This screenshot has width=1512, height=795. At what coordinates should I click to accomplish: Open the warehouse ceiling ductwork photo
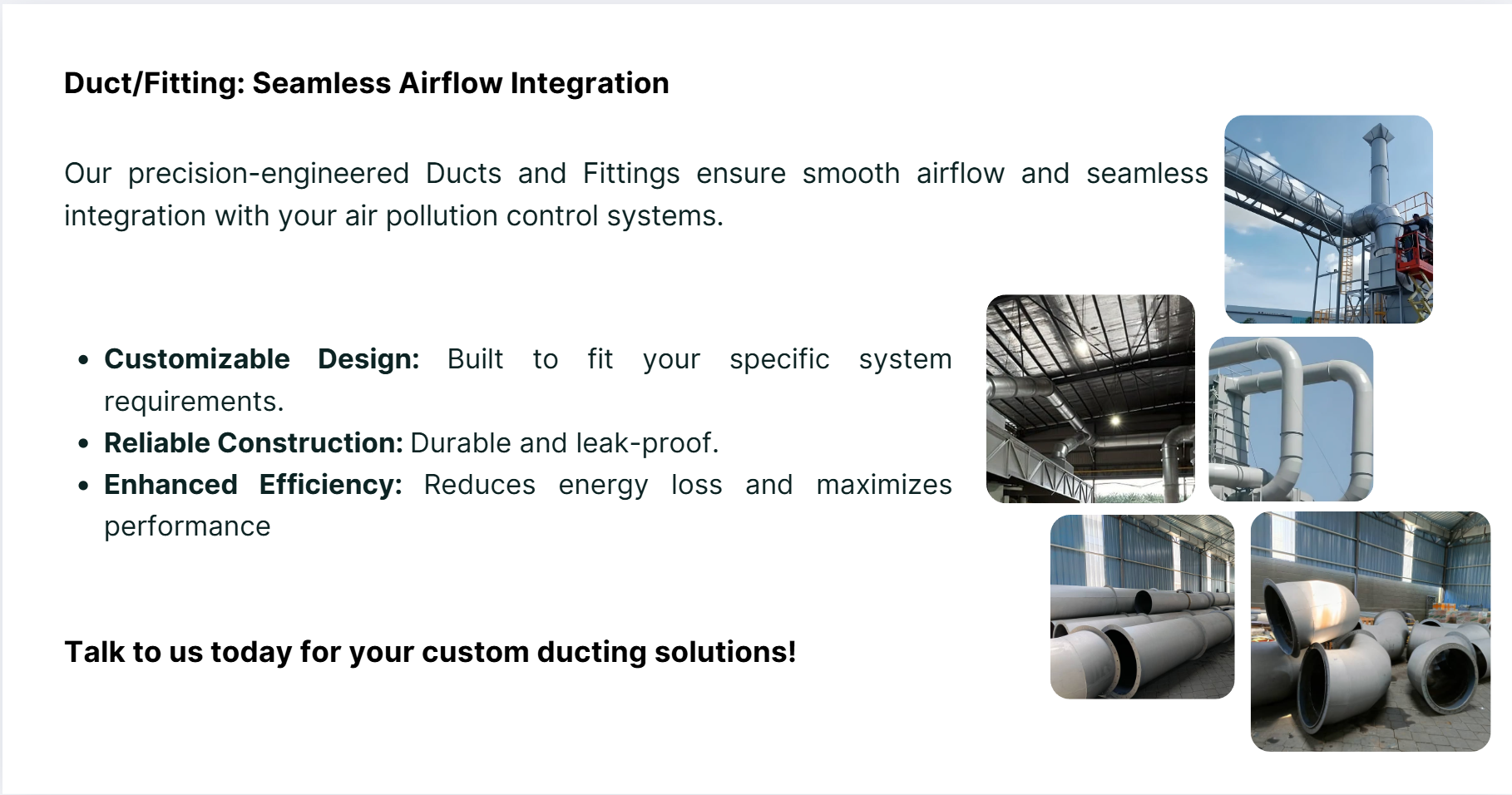pos(1090,399)
